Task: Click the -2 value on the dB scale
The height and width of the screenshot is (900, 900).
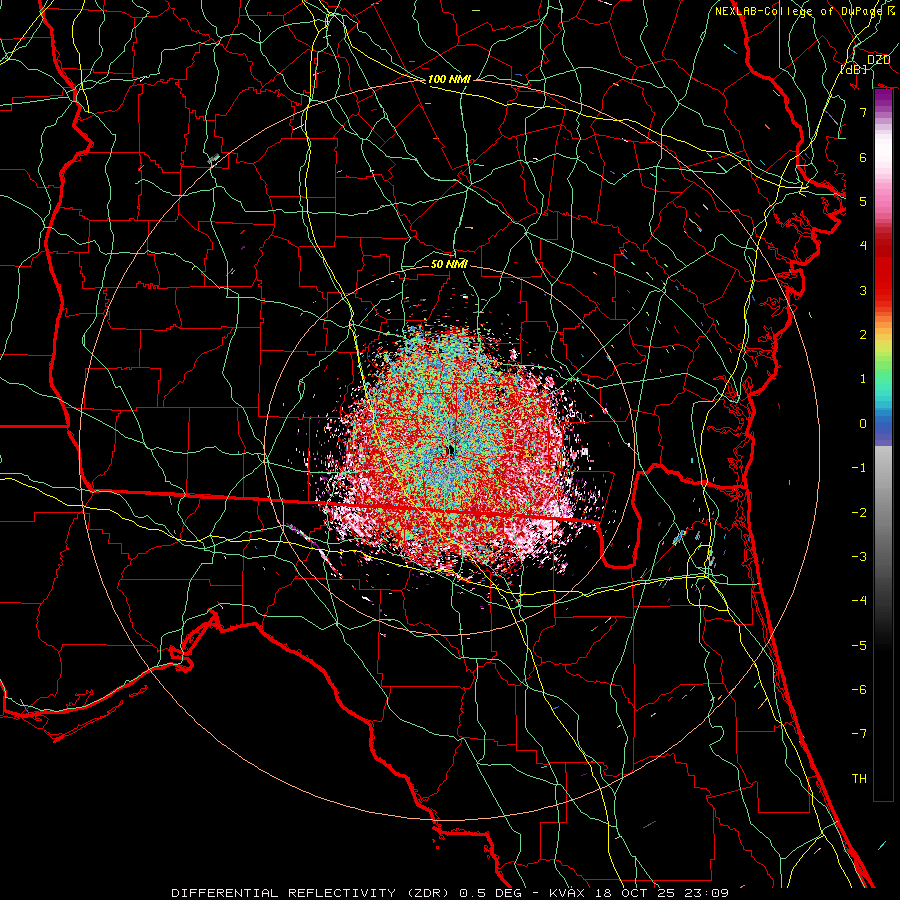Action: click(x=859, y=513)
